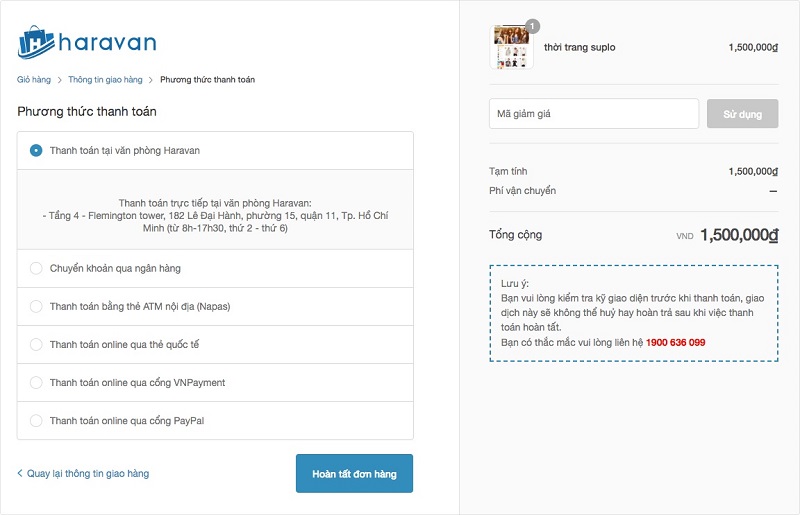800x515 pixels.
Task: Click the quantity badge on the product image
Action: pyautogui.click(x=533, y=26)
